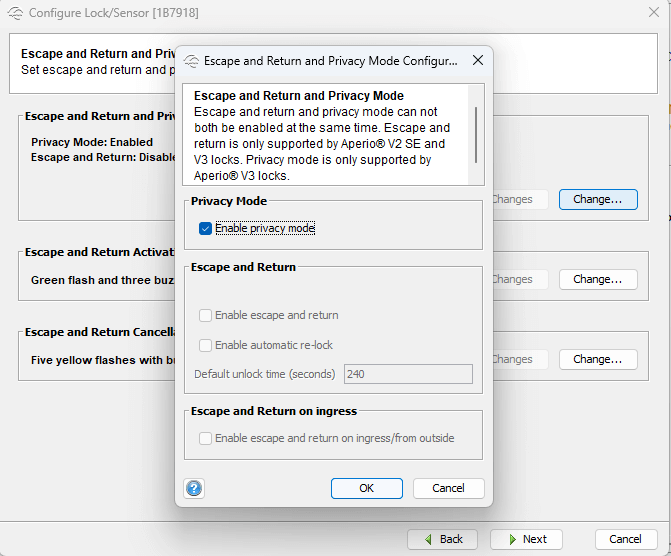
Task: Toggle Enable escape and return checkbox
Action: coord(206,315)
